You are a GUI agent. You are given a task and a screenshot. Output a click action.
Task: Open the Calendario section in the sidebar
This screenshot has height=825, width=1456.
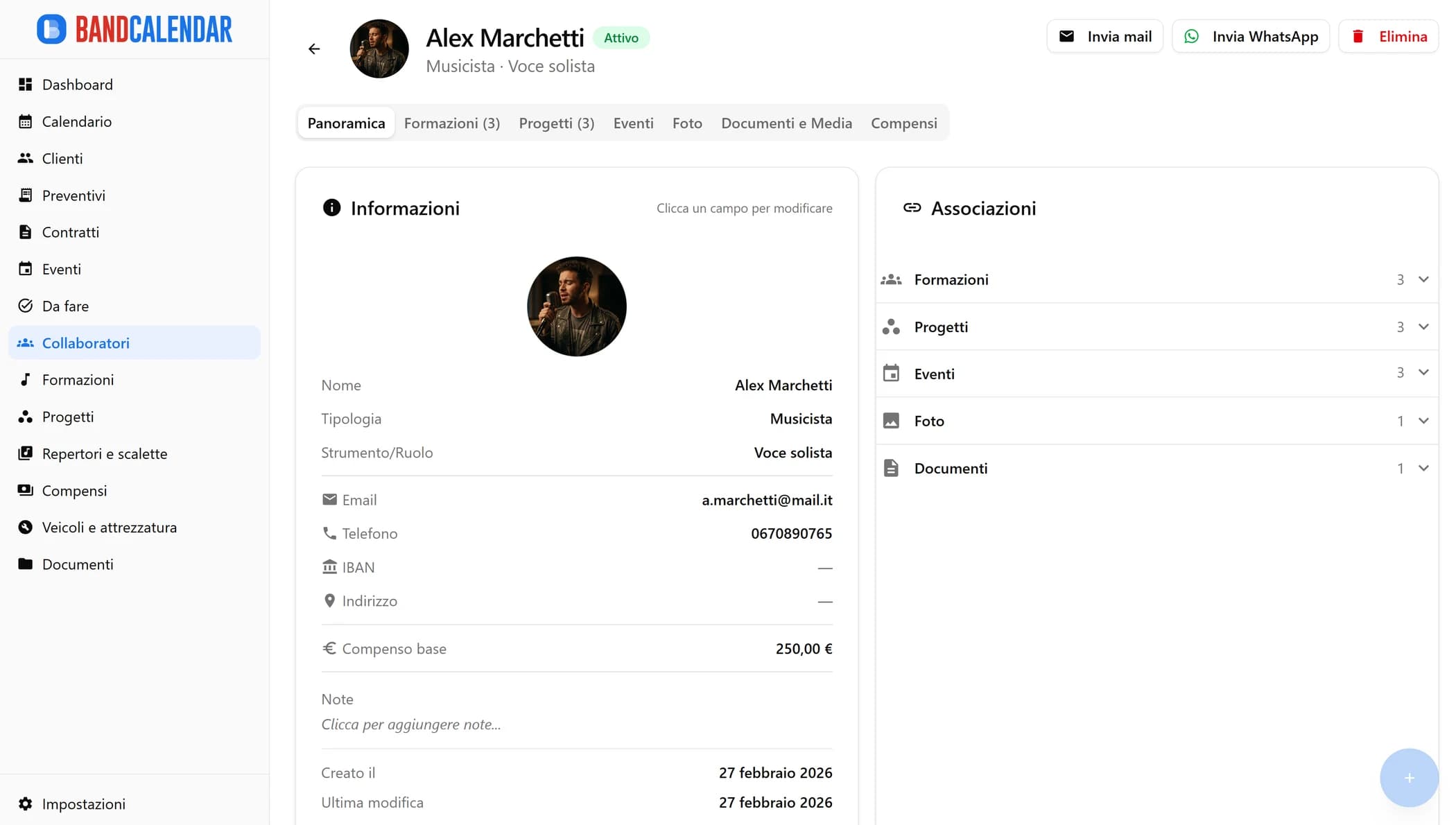[76, 121]
